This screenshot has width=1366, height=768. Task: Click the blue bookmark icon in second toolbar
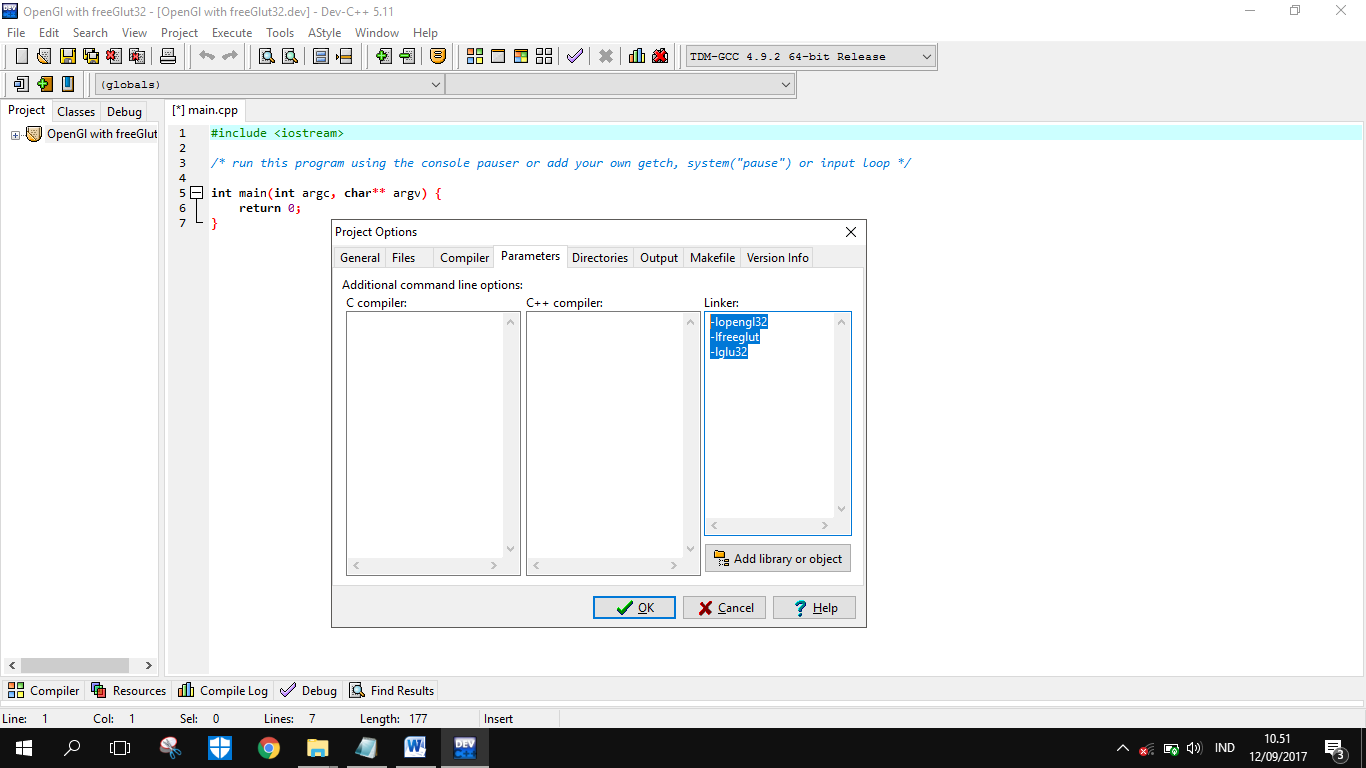[x=68, y=84]
